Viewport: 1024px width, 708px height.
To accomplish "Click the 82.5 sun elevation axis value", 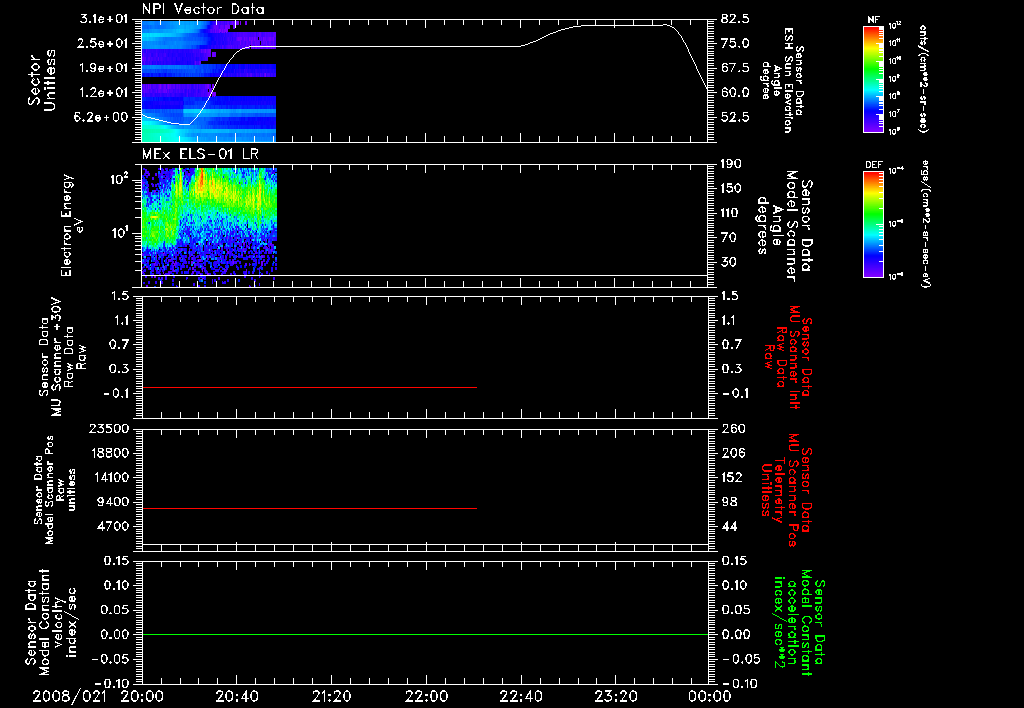I will coord(735,19).
